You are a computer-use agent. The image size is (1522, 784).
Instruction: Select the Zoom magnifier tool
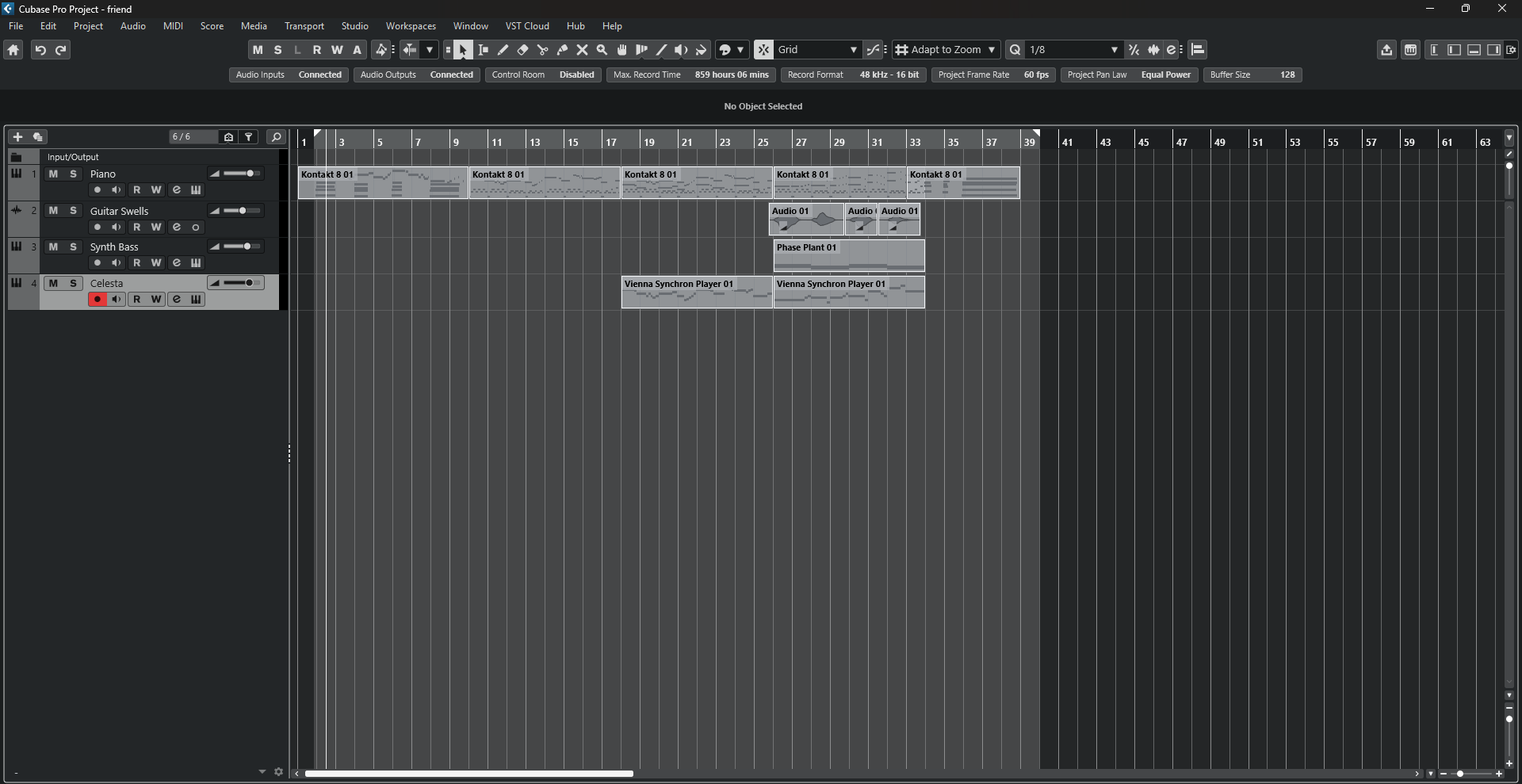(602, 50)
